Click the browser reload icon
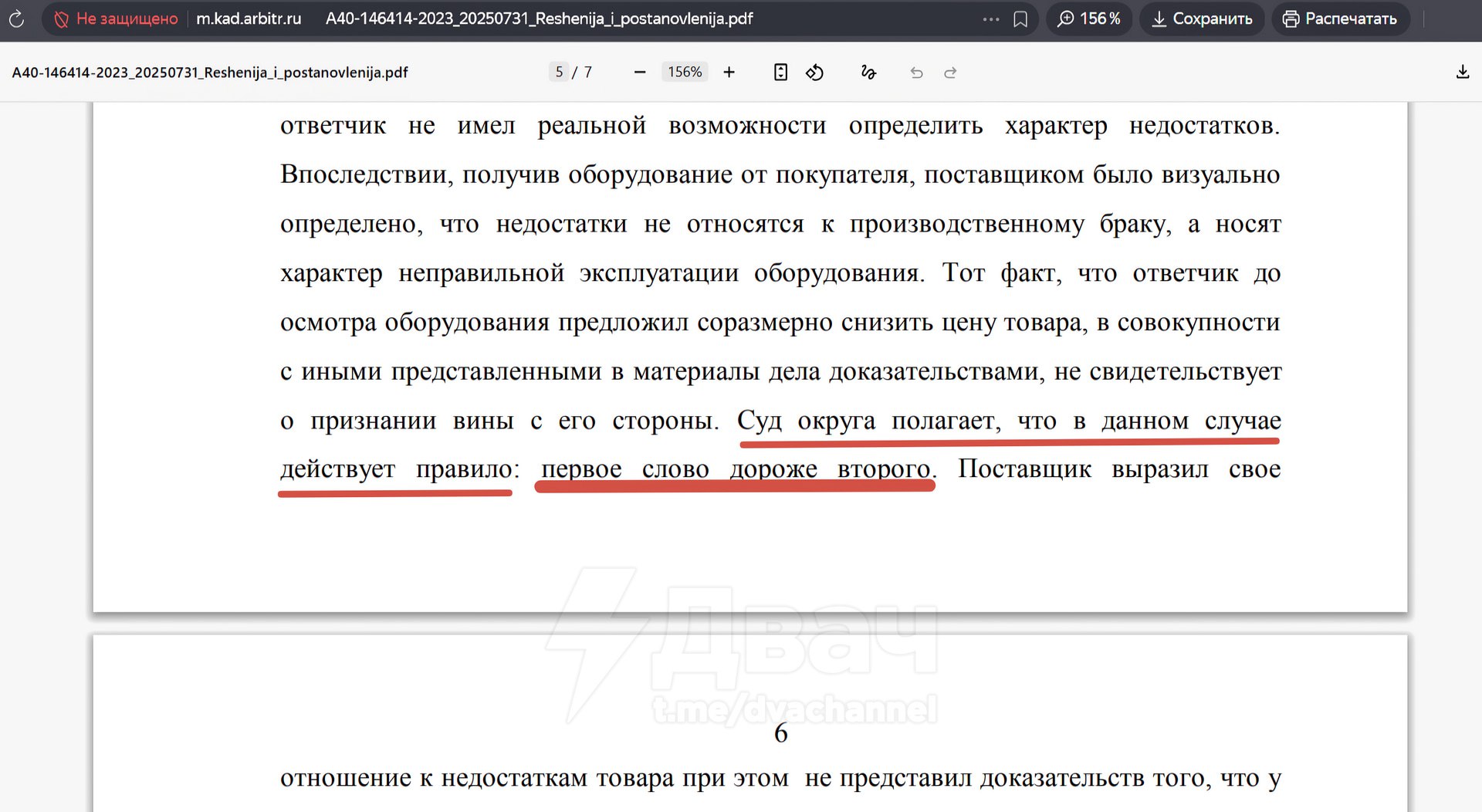This screenshot has width=1482, height=812. [16, 19]
